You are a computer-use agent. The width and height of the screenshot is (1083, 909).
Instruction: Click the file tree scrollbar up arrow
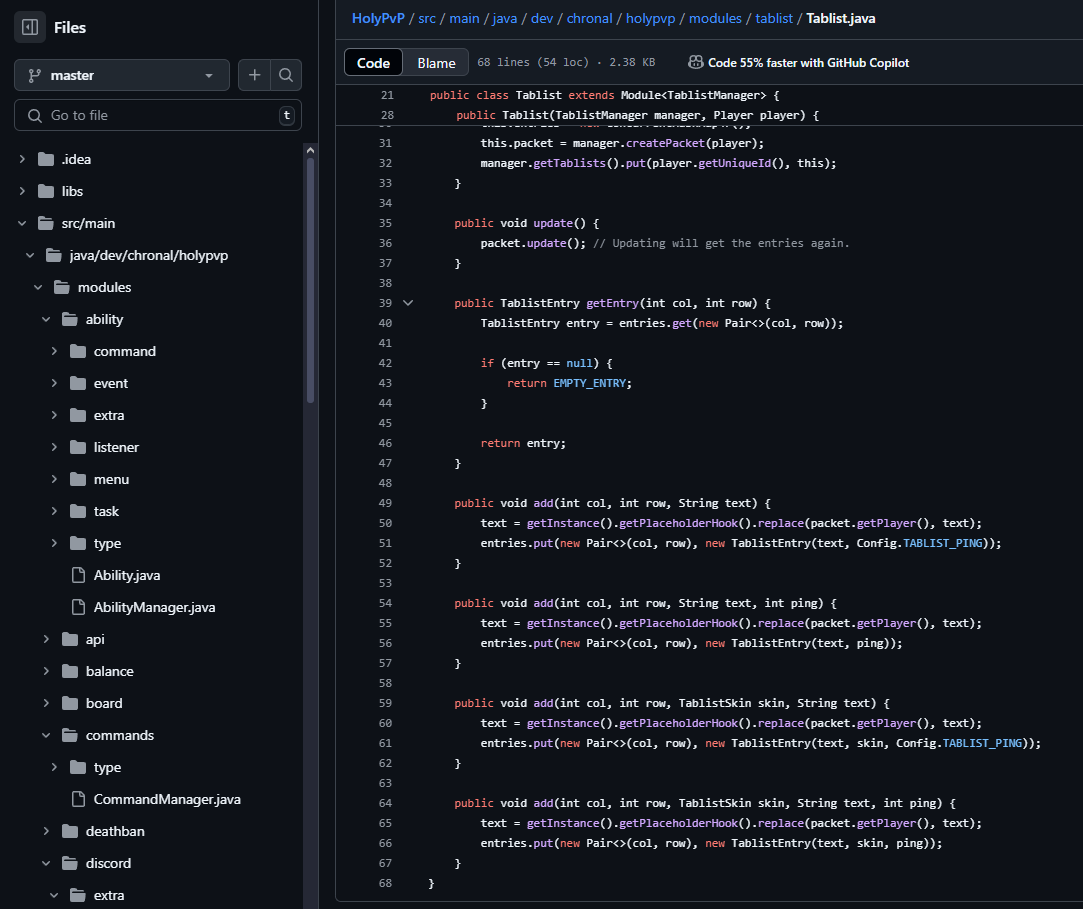click(x=310, y=150)
